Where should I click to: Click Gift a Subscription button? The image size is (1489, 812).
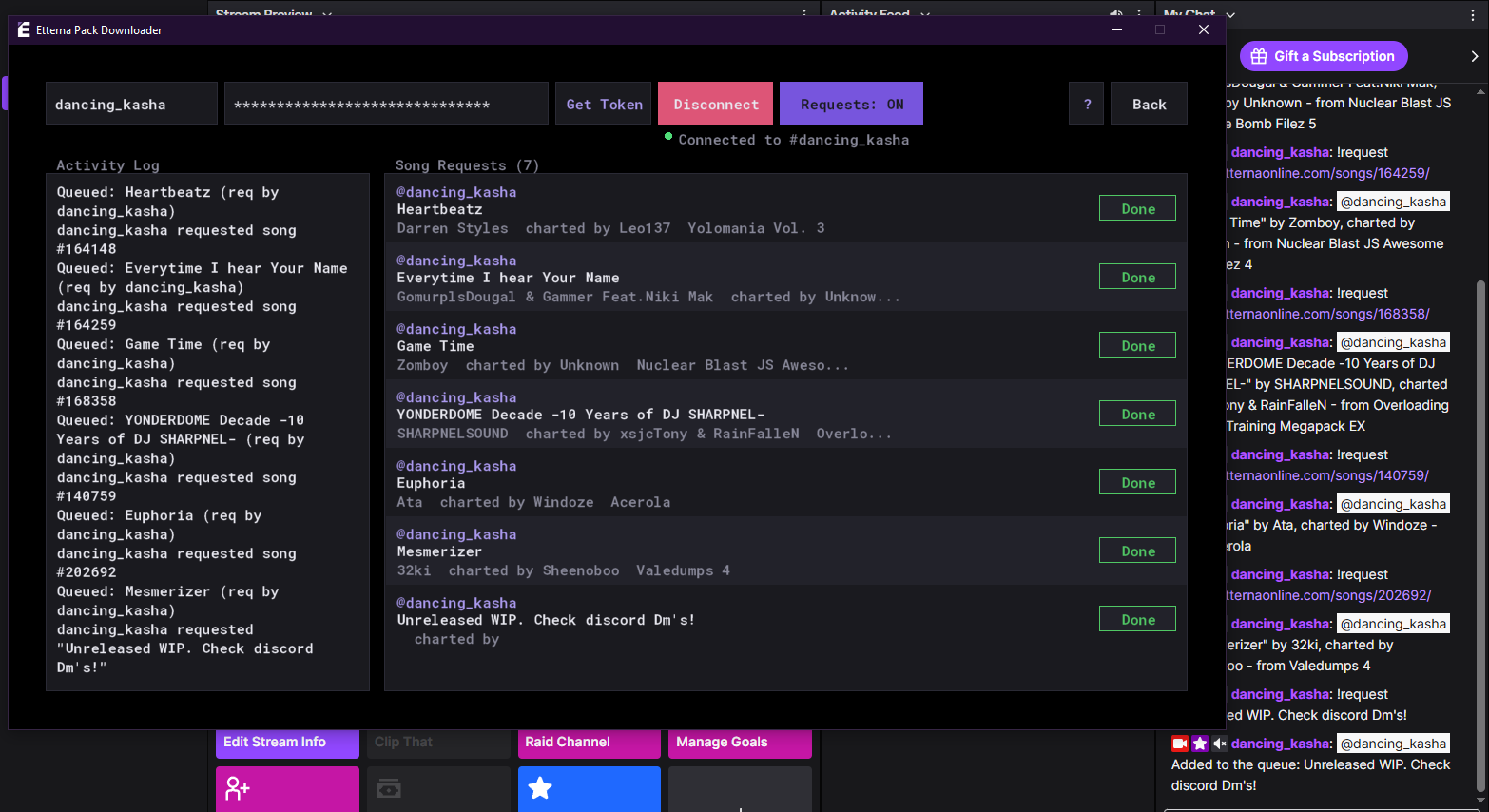[1324, 56]
